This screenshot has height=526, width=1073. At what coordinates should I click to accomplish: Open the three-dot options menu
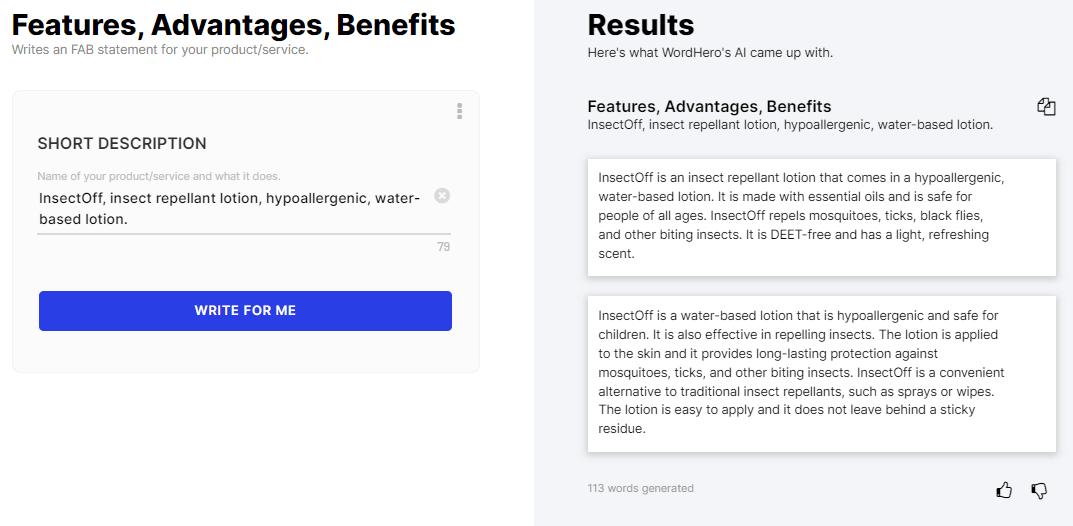(x=459, y=111)
